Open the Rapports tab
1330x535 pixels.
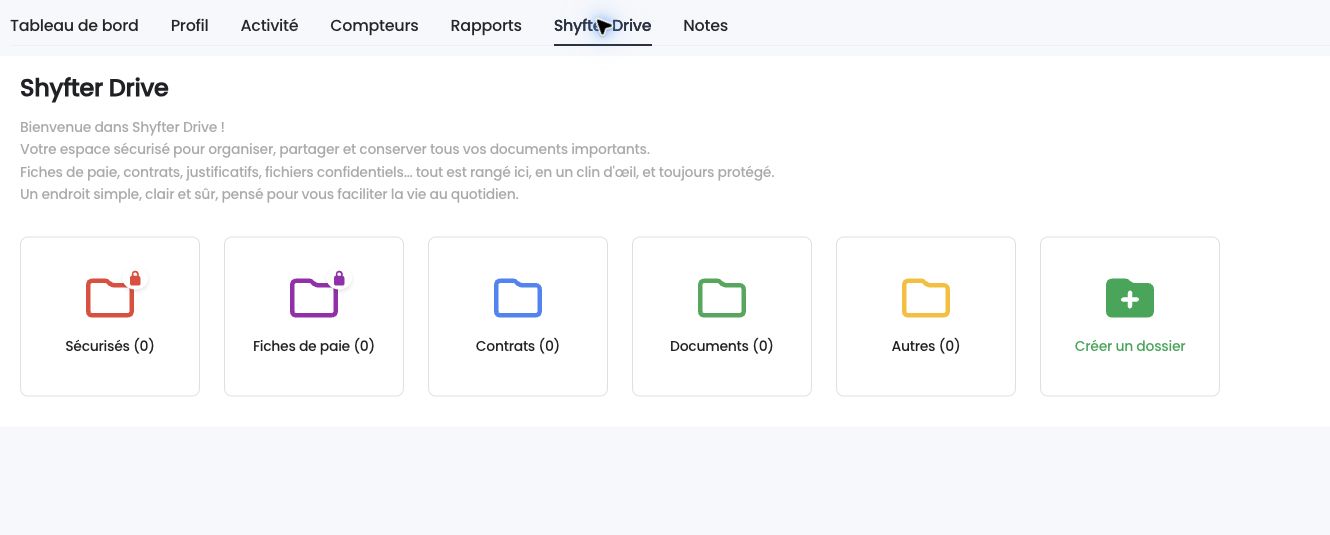click(x=486, y=26)
